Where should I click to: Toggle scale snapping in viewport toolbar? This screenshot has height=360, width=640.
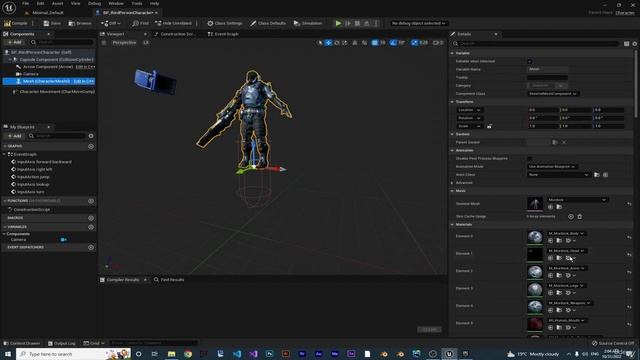pos(414,42)
